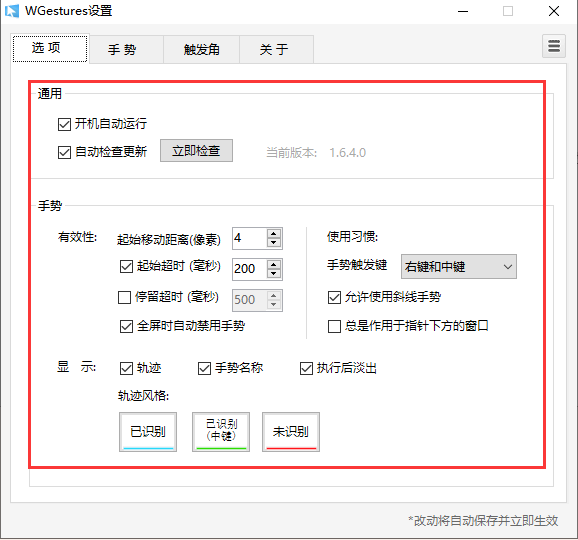
Task: Open the hamburger menu button
Action: 554,46
